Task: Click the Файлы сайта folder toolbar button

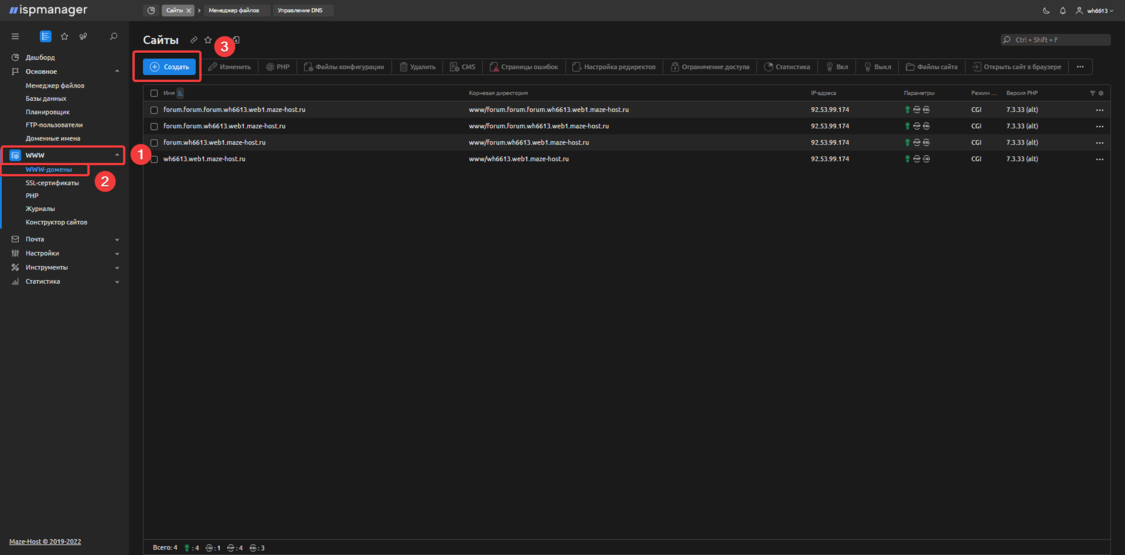Action: (x=931, y=67)
